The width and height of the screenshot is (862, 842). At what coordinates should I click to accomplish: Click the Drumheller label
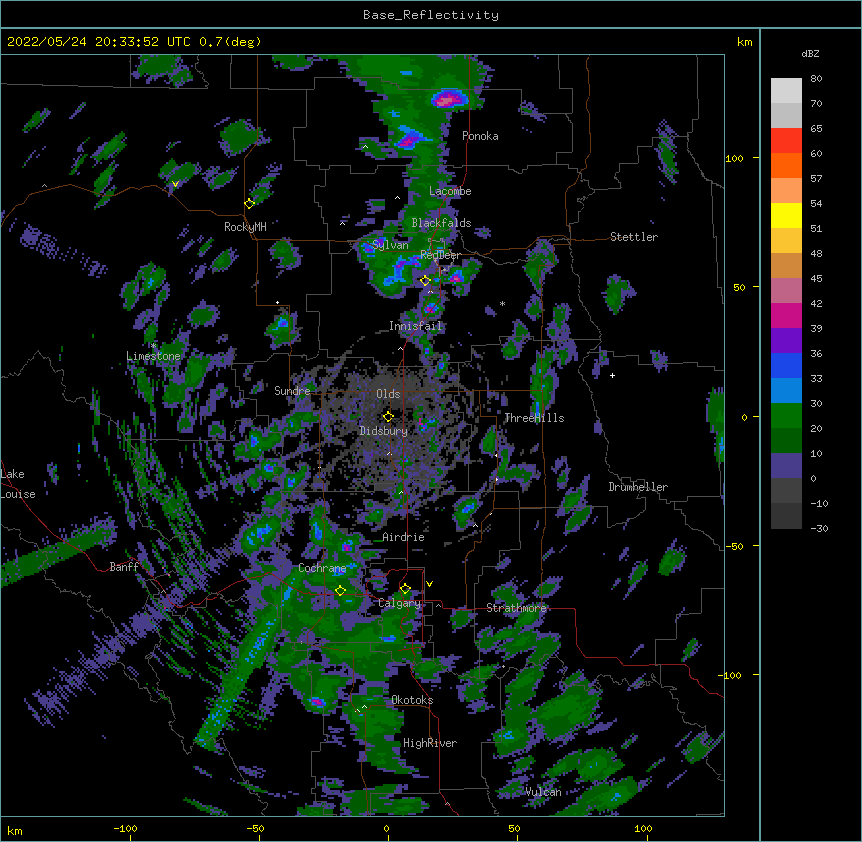pos(638,487)
